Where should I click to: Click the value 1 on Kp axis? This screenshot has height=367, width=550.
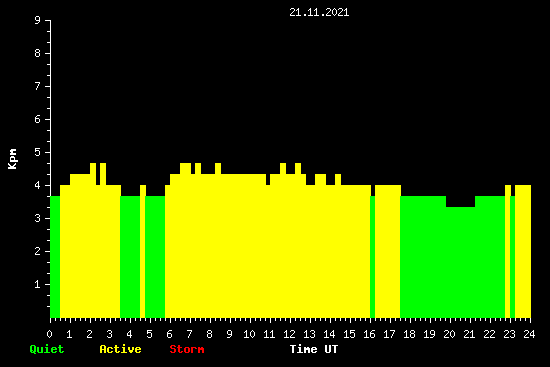click(38, 284)
